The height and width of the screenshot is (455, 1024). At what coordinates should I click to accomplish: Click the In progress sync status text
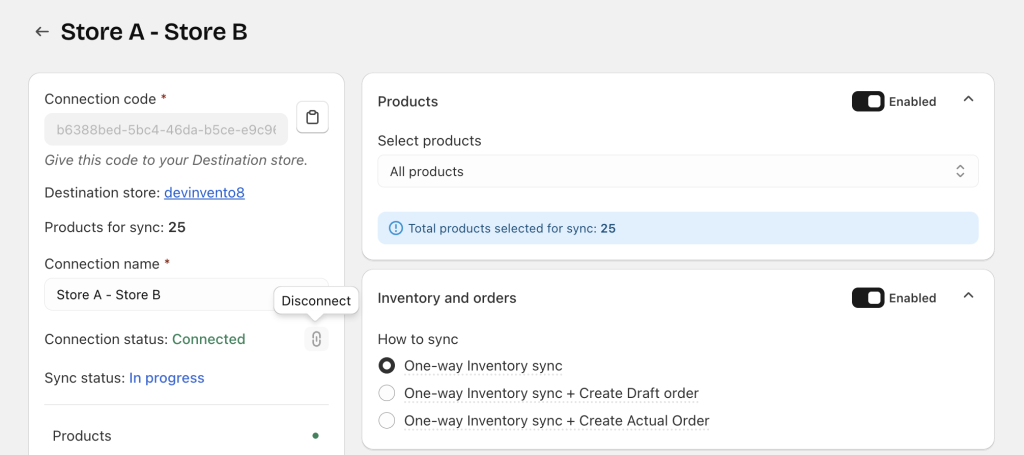pos(166,378)
